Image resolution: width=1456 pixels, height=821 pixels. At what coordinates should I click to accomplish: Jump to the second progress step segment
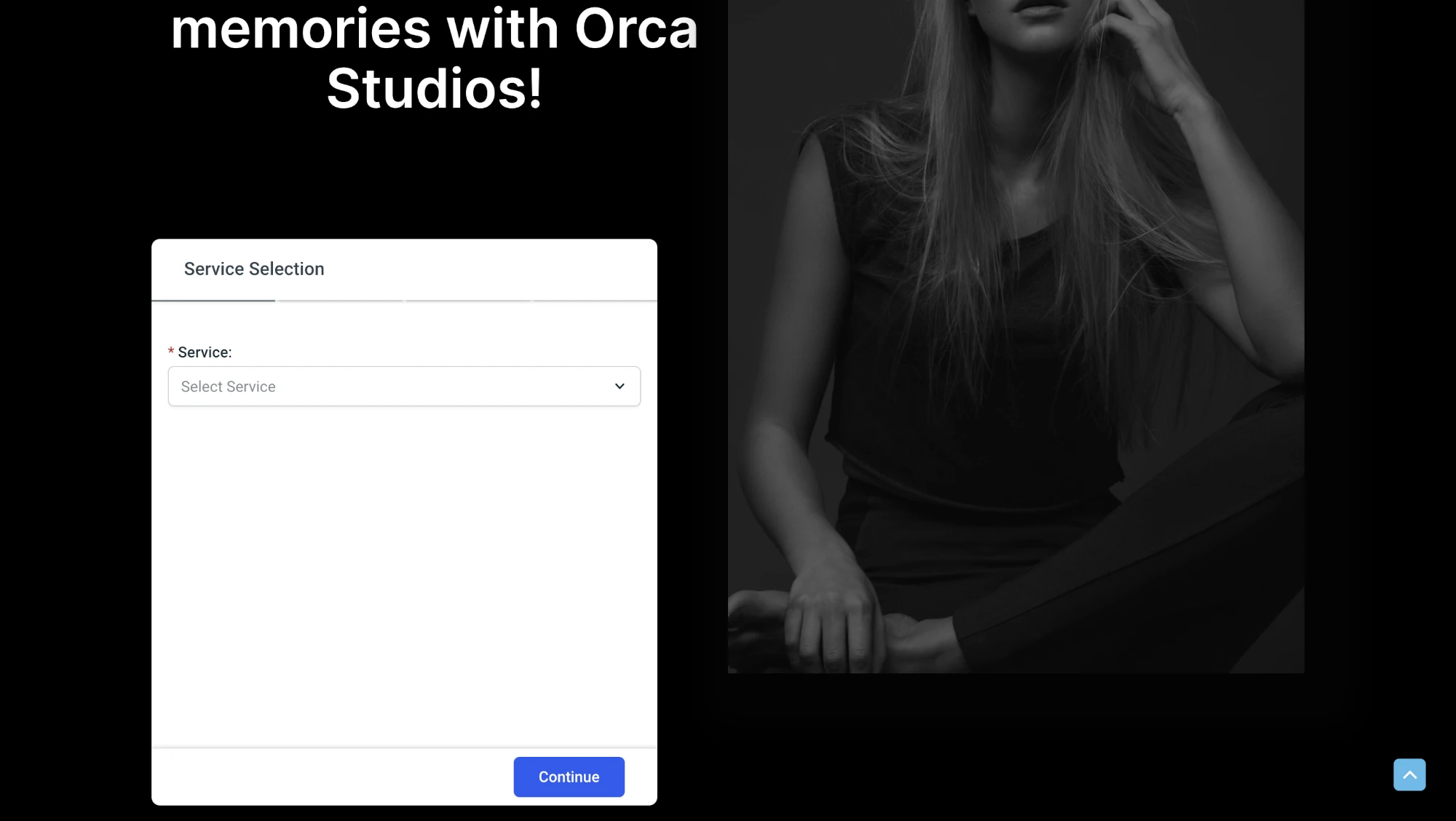(x=340, y=301)
